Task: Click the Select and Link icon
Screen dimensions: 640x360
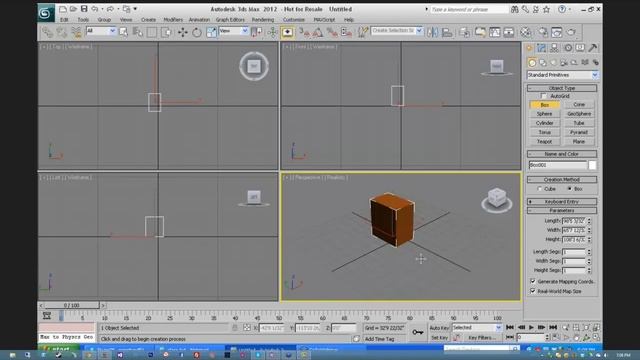Action: coord(47,32)
